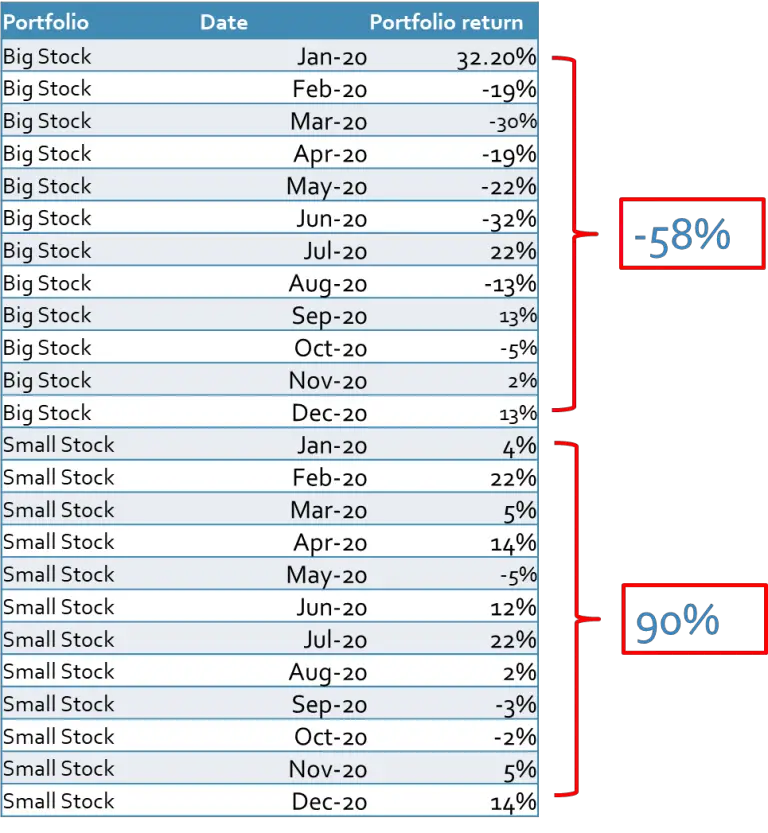Select Big Stock's Mar-20 date cell
Image resolution: width=768 pixels, height=833 pixels.
tap(329, 122)
